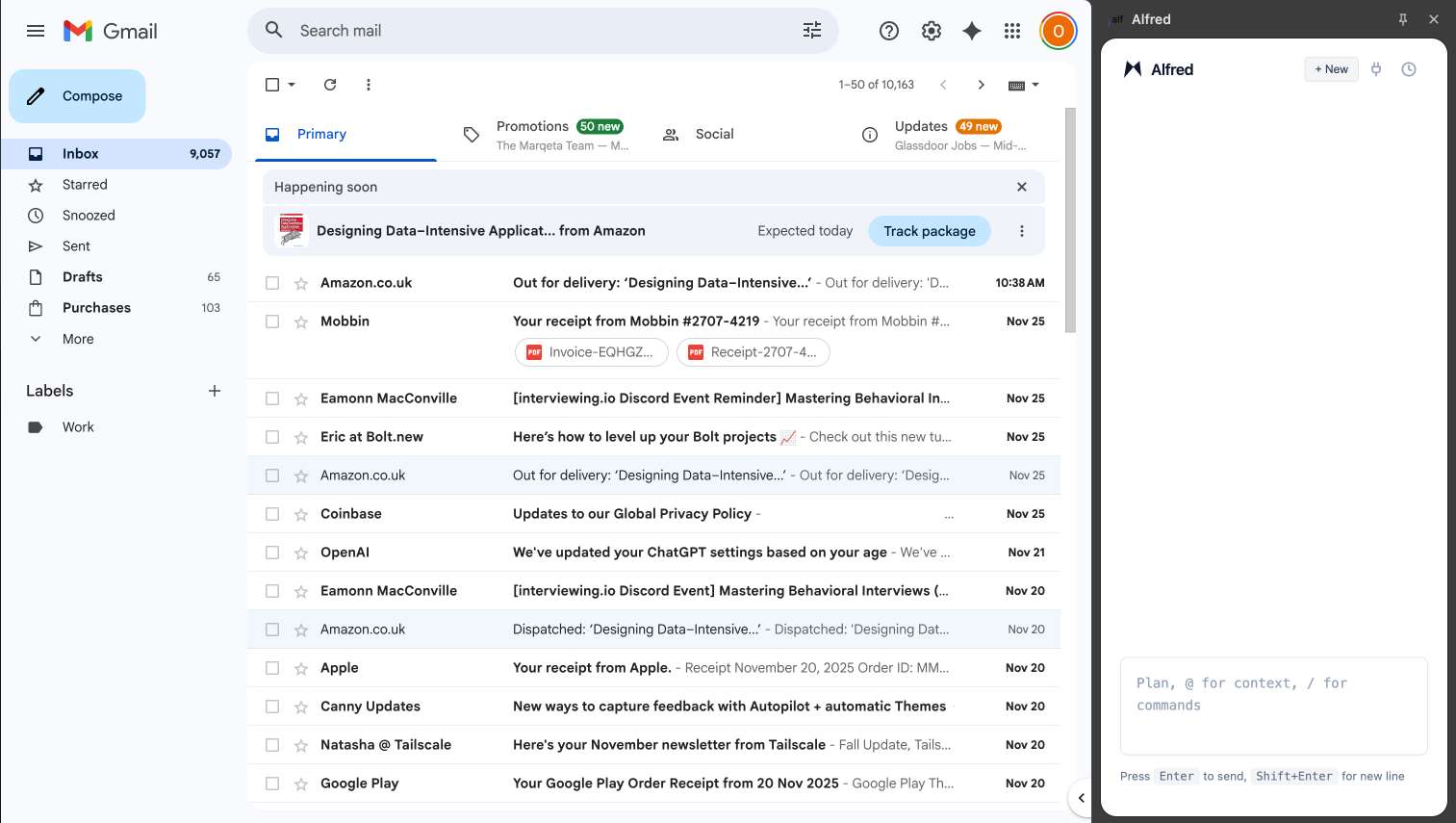
Task: Open the Google apps launcher grid
Action: click(x=1011, y=30)
